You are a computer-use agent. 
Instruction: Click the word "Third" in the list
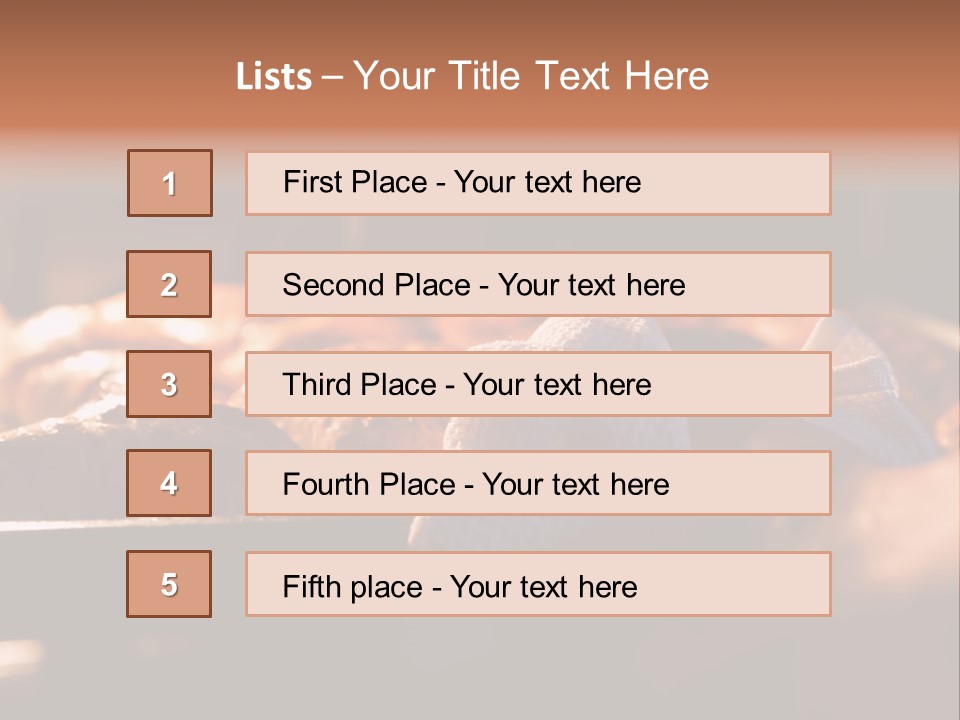(x=317, y=385)
